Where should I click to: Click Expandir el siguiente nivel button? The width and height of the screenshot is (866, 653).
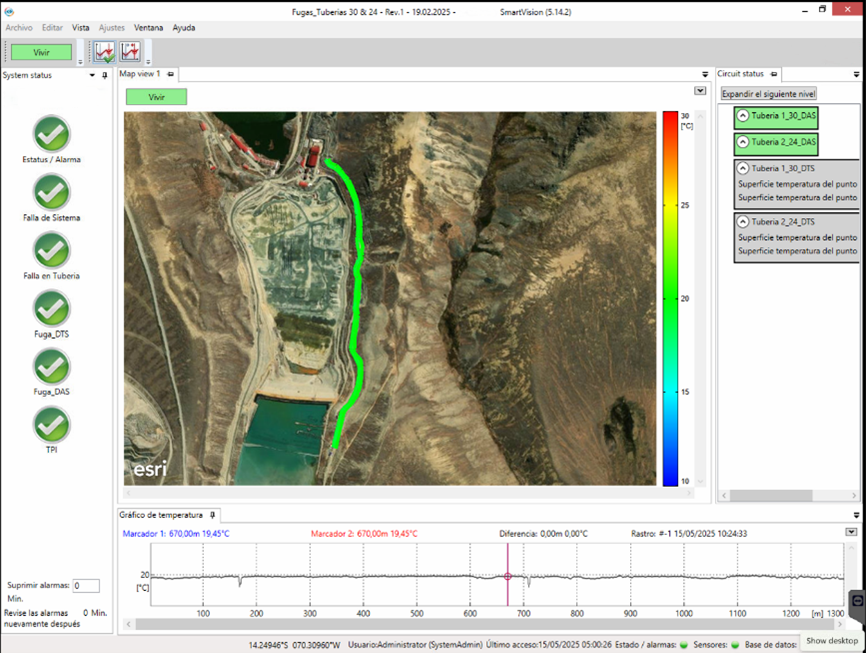[769, 93]
